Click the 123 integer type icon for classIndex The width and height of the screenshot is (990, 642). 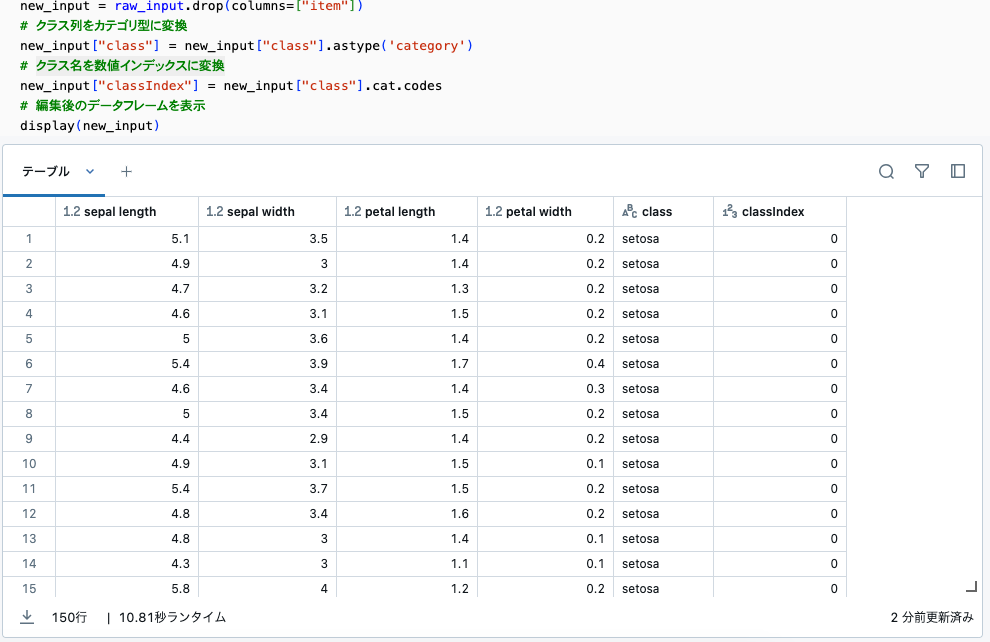tap(730, 212)
